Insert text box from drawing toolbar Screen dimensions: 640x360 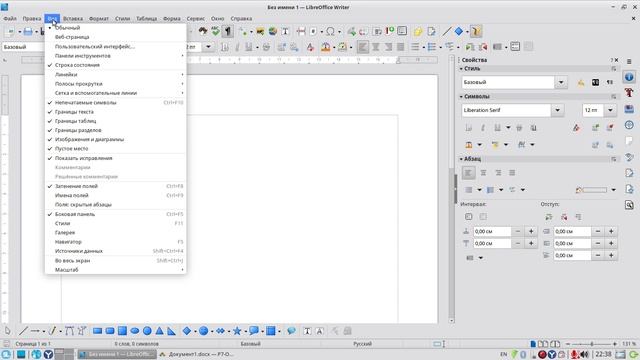click(x=307, y=331)
